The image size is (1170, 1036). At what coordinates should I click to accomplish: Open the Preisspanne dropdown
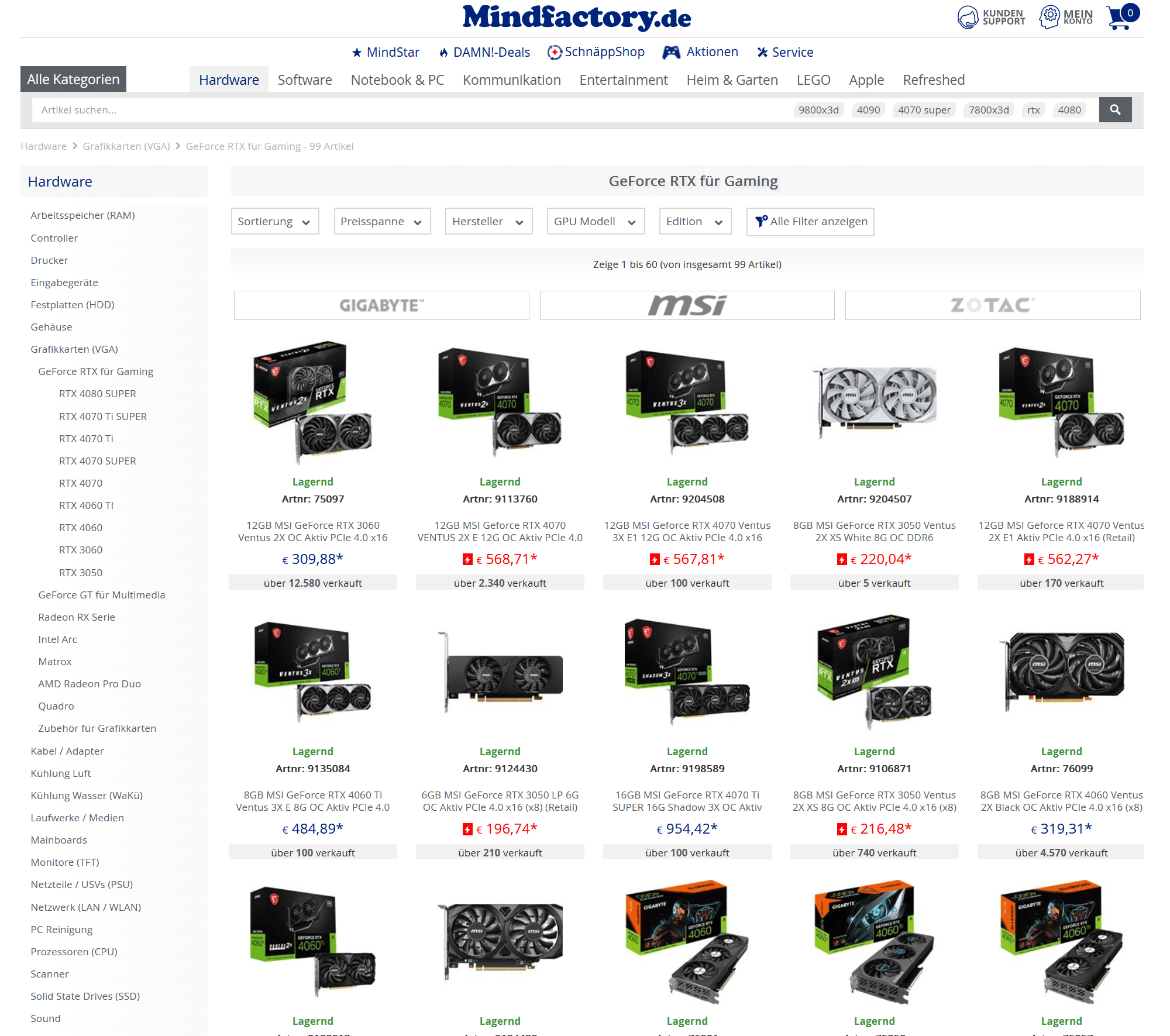click(x=381, y=222)
